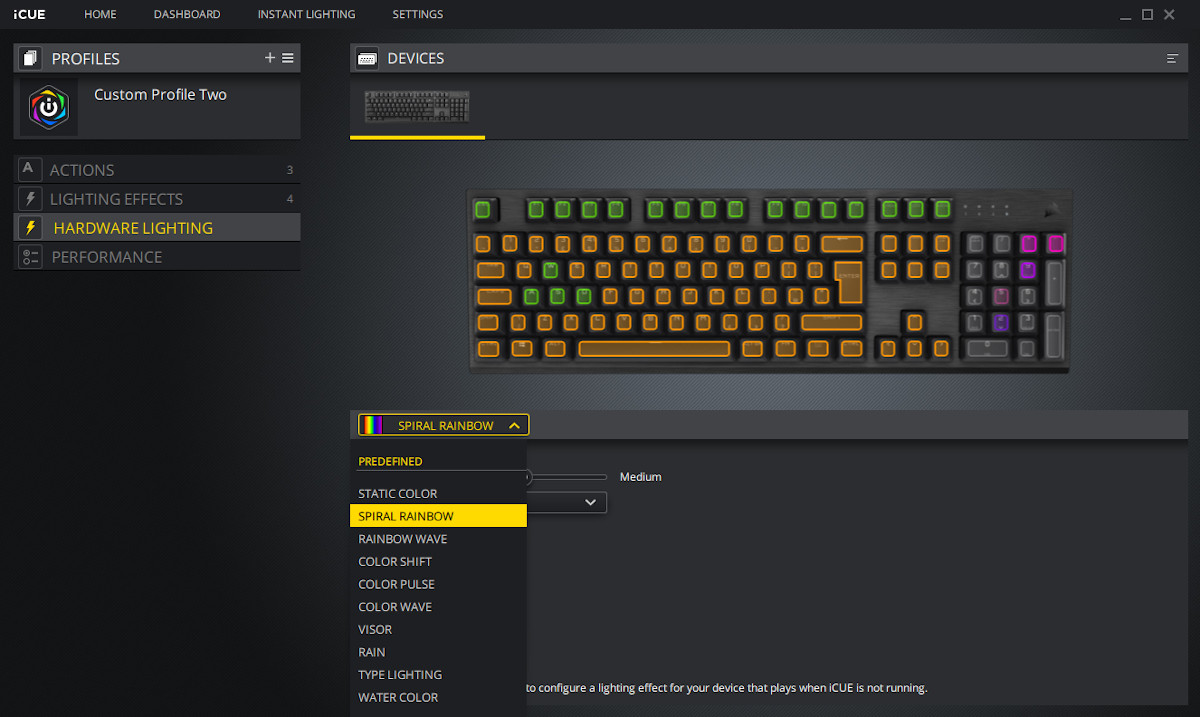Select the Actions section icon
Screen dimensions: 1200x717
click(29, 169)
